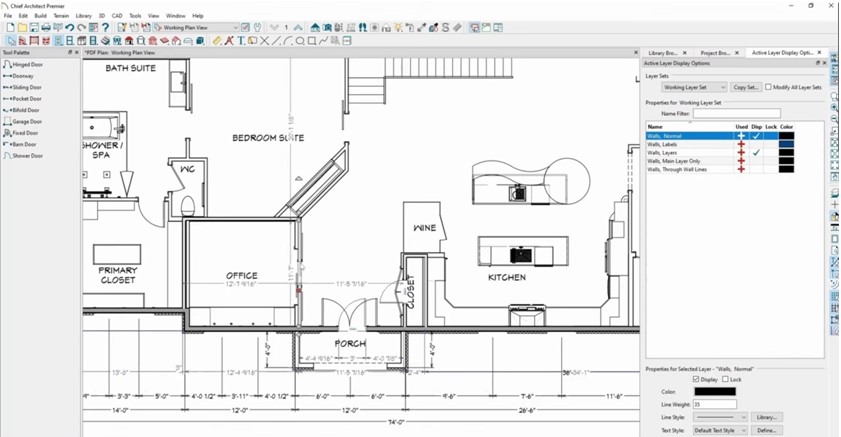Choose the Pocket Door tool
Screen dimensions: 841x437
pos(23,99)
